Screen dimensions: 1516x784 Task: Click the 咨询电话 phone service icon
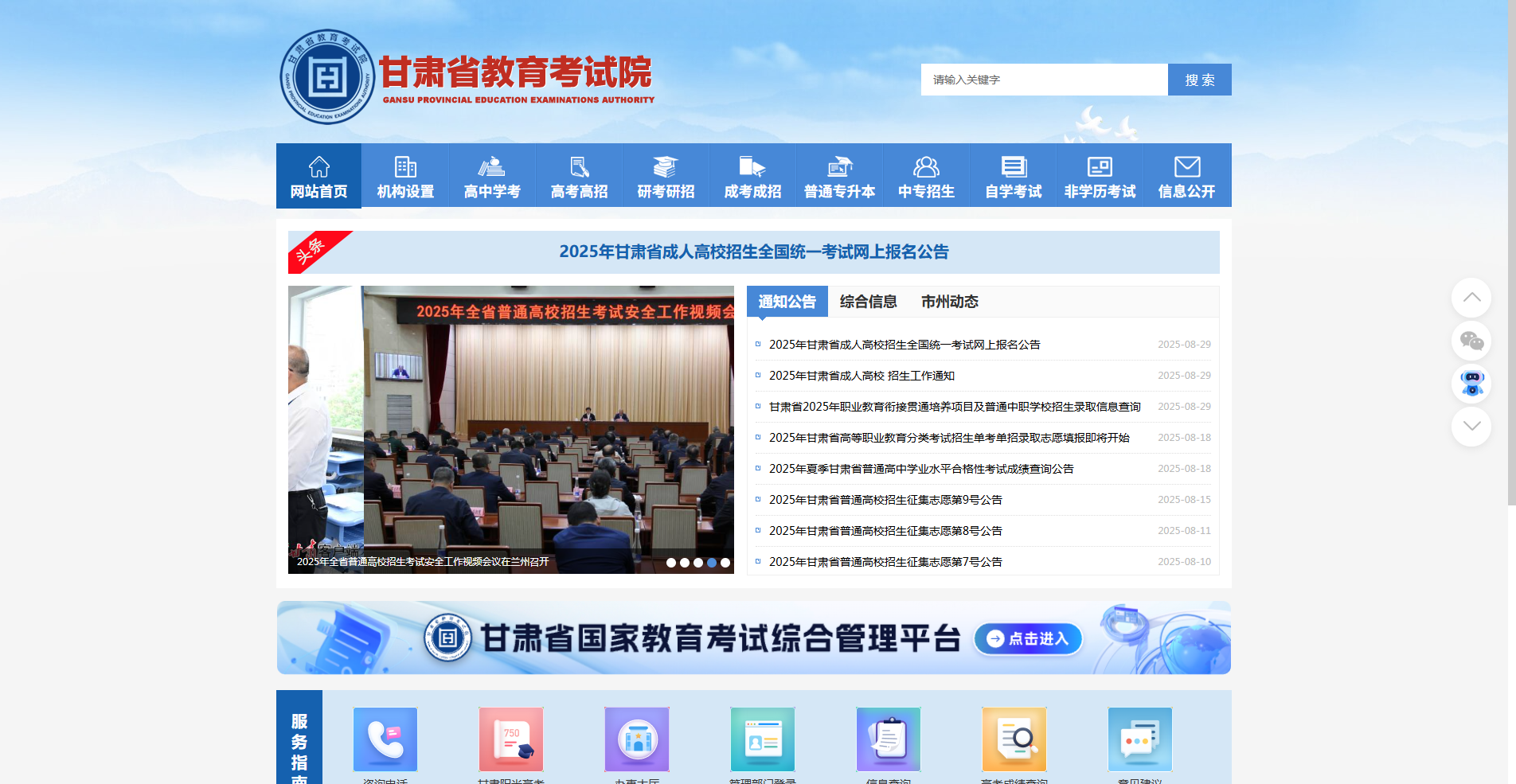[x=385, y=739]
